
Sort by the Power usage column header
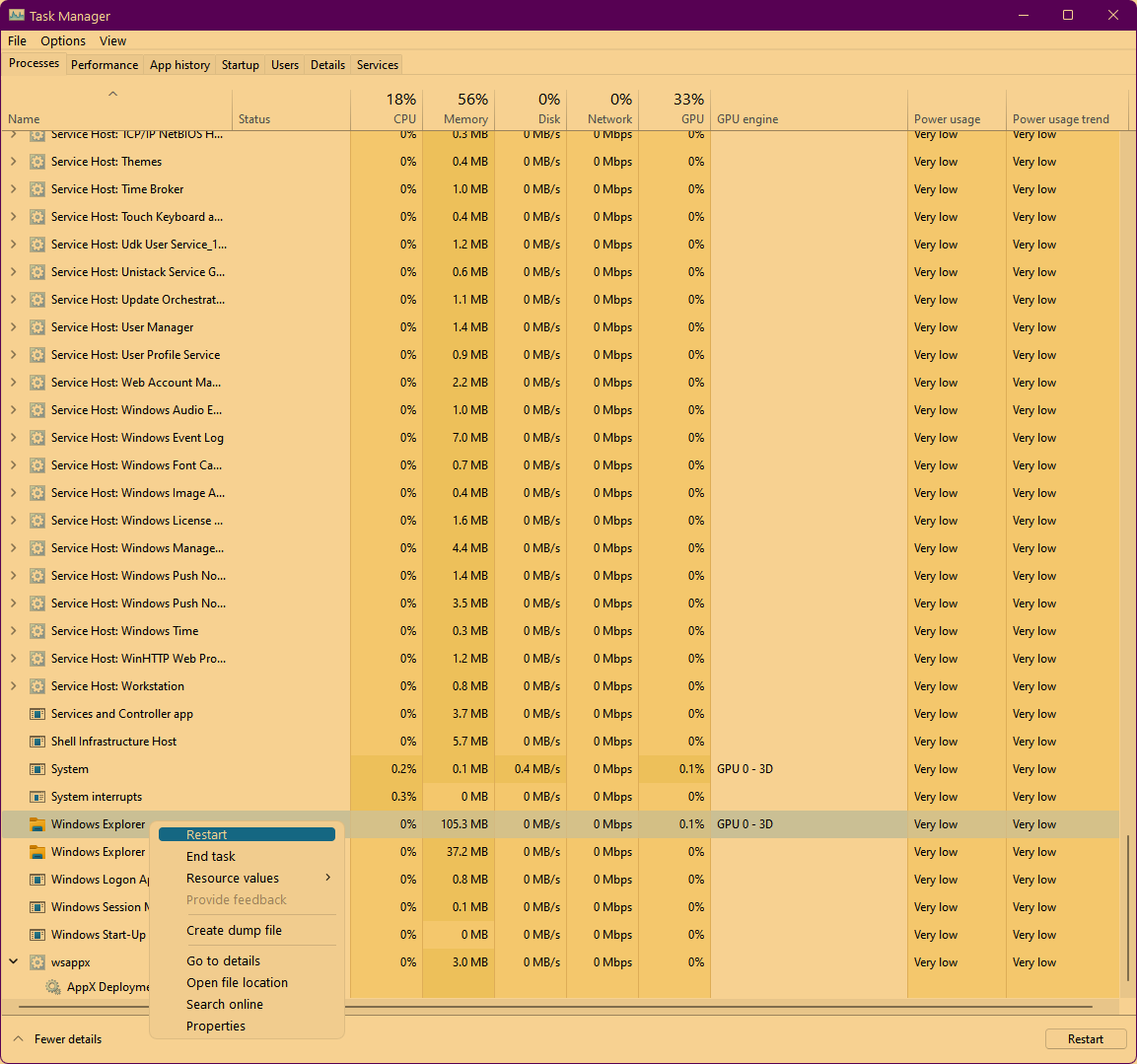[957, 108]
